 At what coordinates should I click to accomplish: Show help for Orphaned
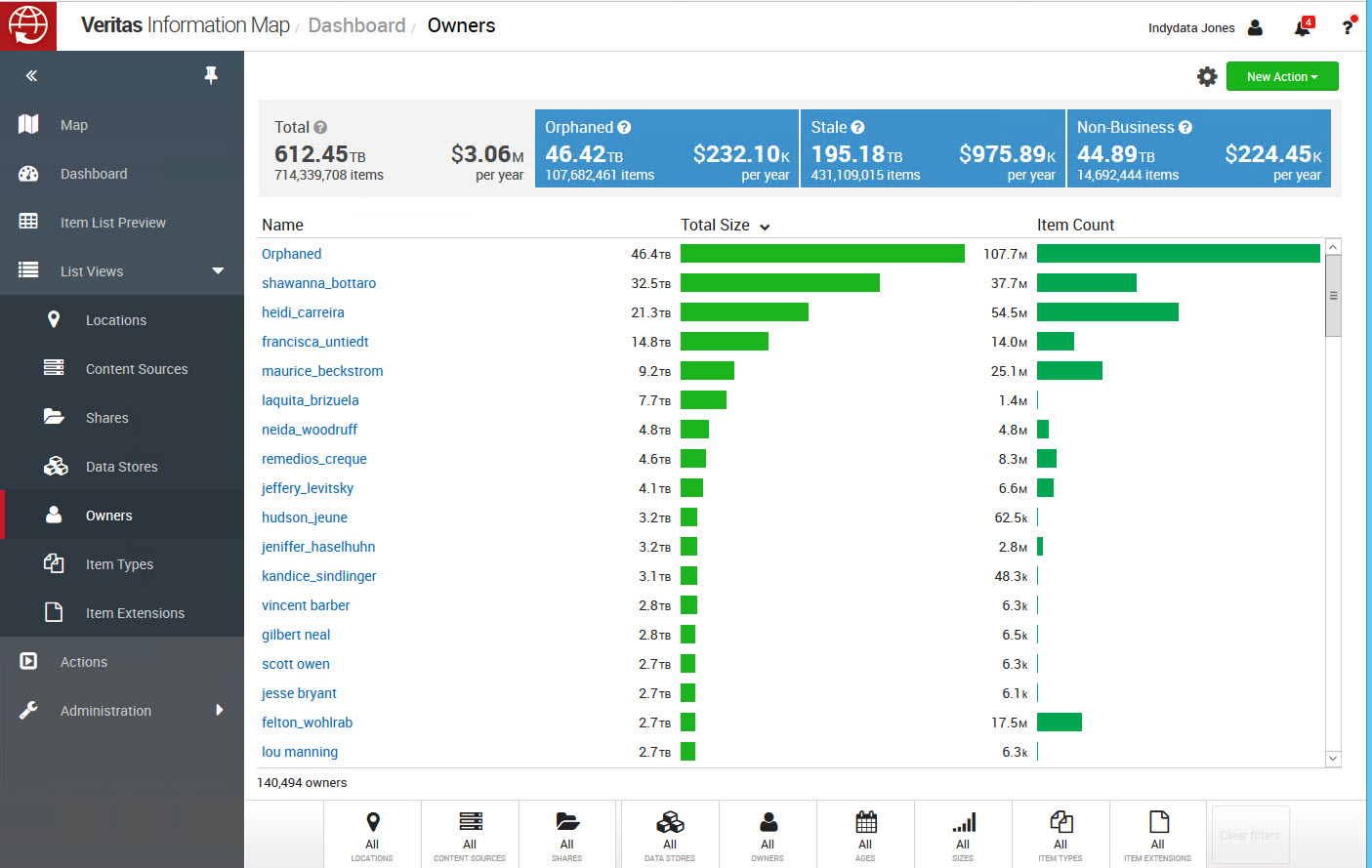point(624,127)
